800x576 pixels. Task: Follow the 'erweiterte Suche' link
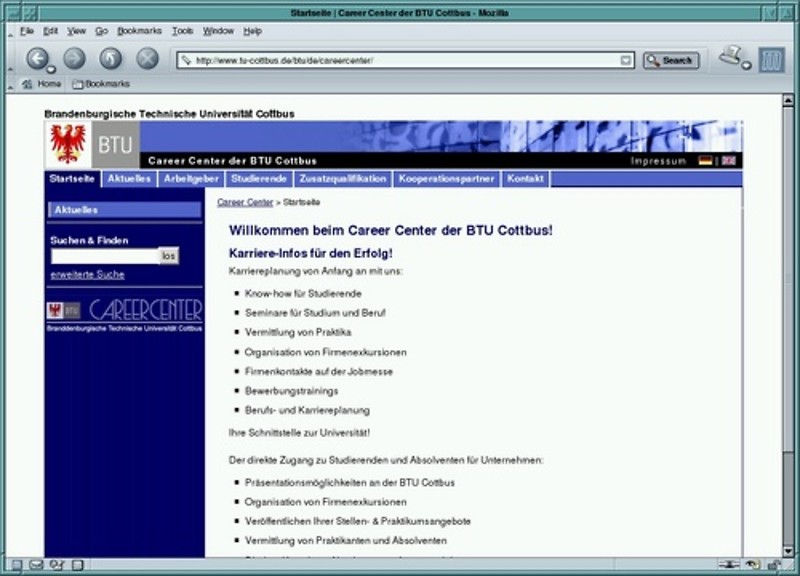tap(87, 274)
